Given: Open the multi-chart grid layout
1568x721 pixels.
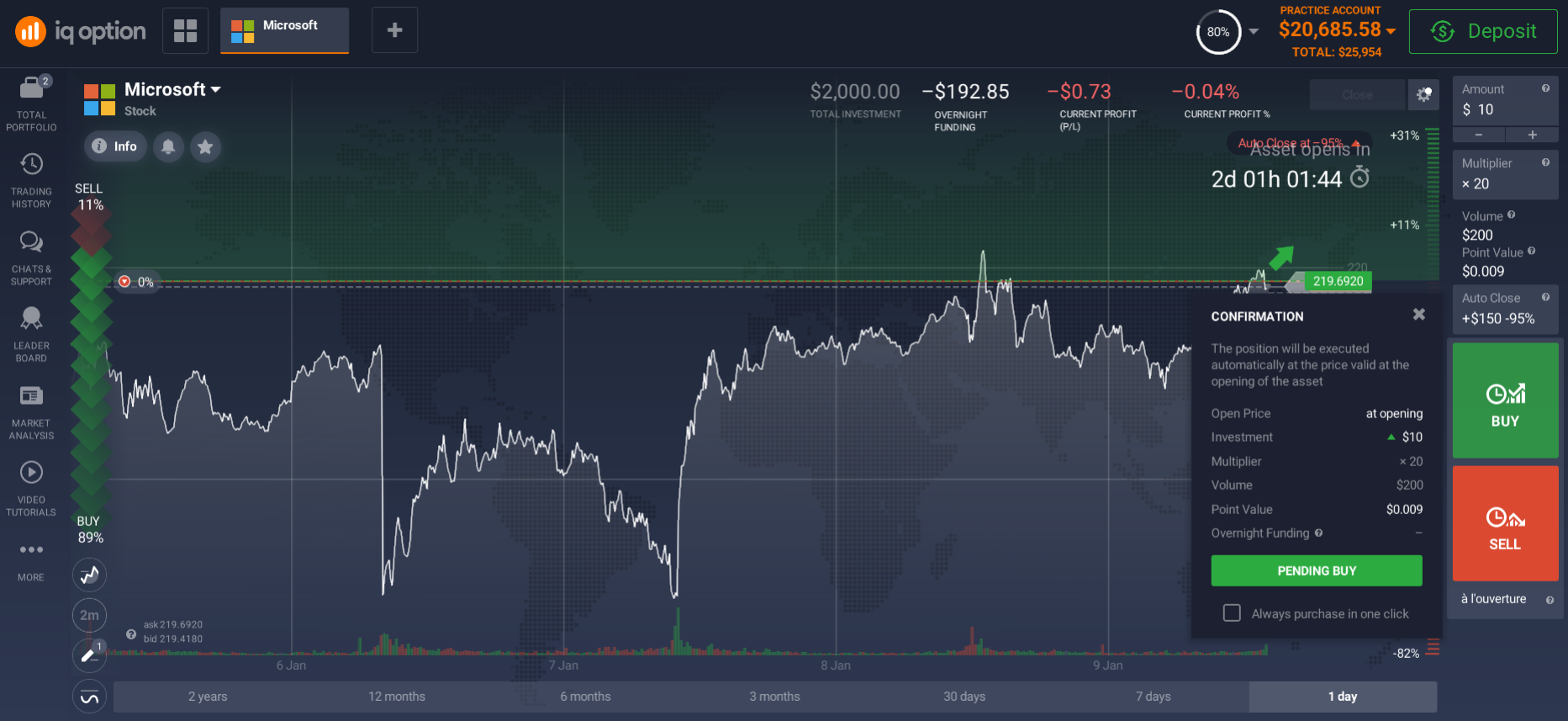Looking at the screenshot, I should pos(185,30).
